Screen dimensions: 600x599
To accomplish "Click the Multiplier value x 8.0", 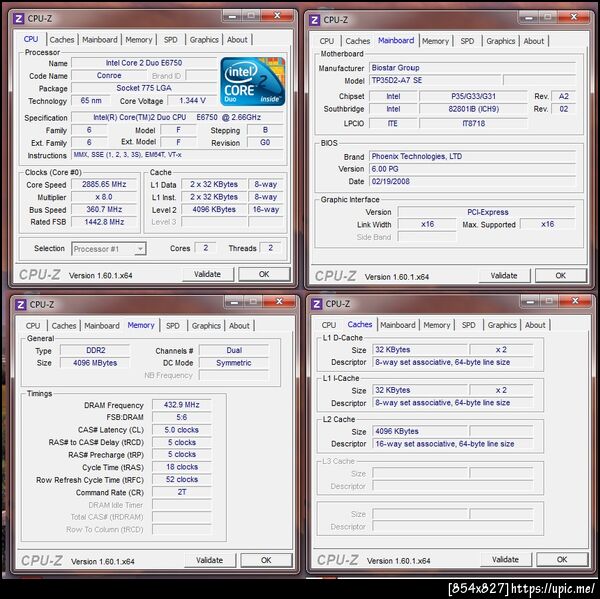I will tap(104, 197).
